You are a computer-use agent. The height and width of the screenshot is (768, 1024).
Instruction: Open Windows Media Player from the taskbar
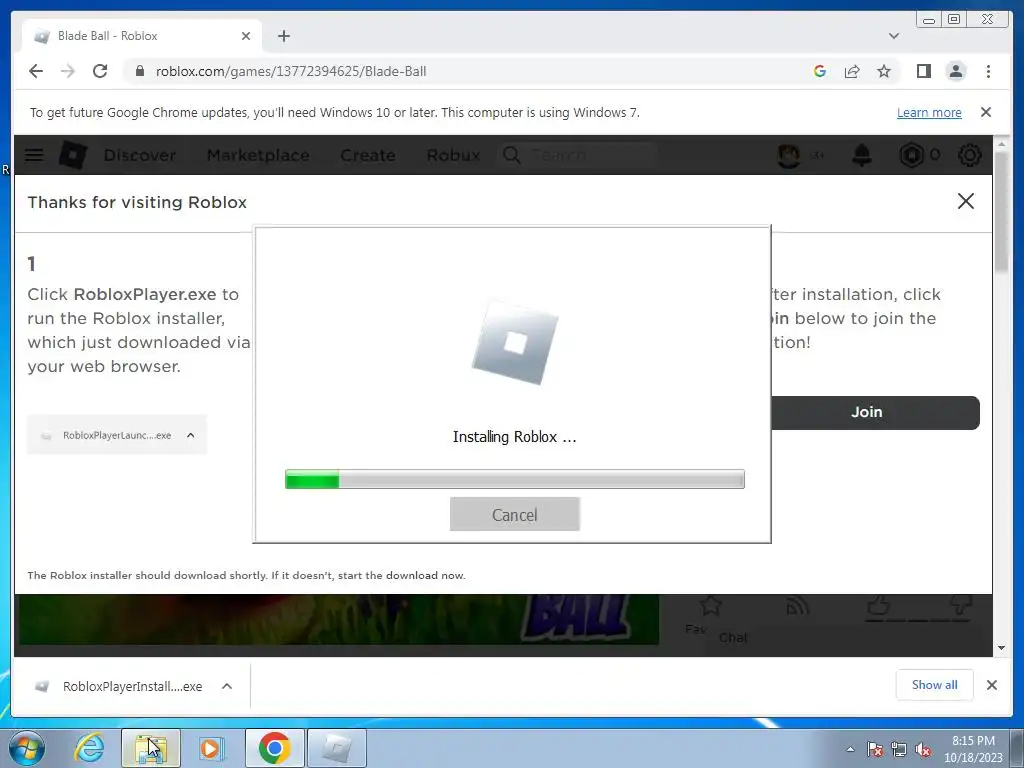pyautogui.click(x=211, y=748)
